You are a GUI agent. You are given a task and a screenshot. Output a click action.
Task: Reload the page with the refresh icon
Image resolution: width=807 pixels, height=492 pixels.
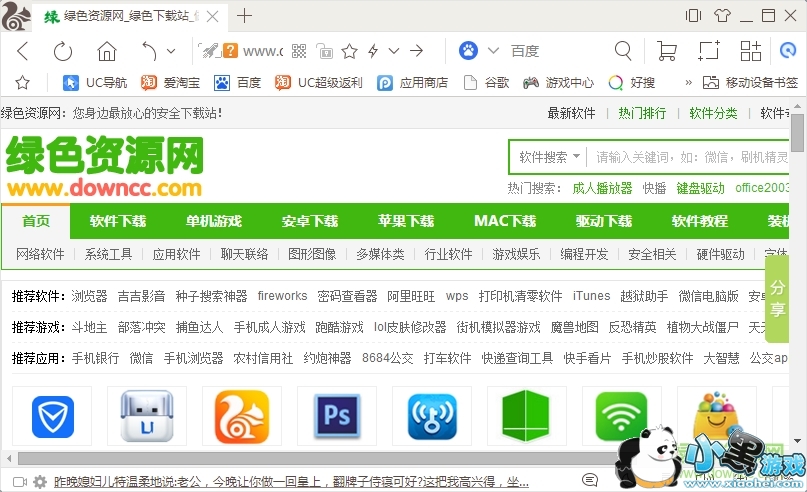[x=63, y=51]
